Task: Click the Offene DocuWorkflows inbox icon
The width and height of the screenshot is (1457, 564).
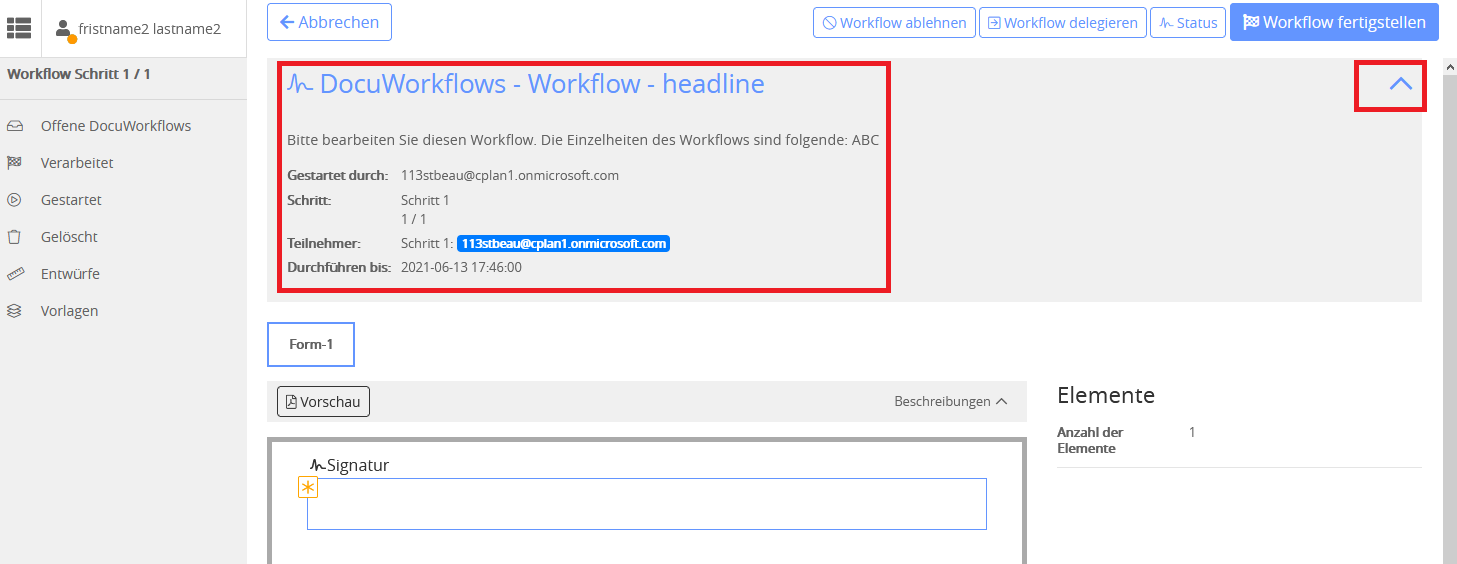Action: click(x=14, y=126)
